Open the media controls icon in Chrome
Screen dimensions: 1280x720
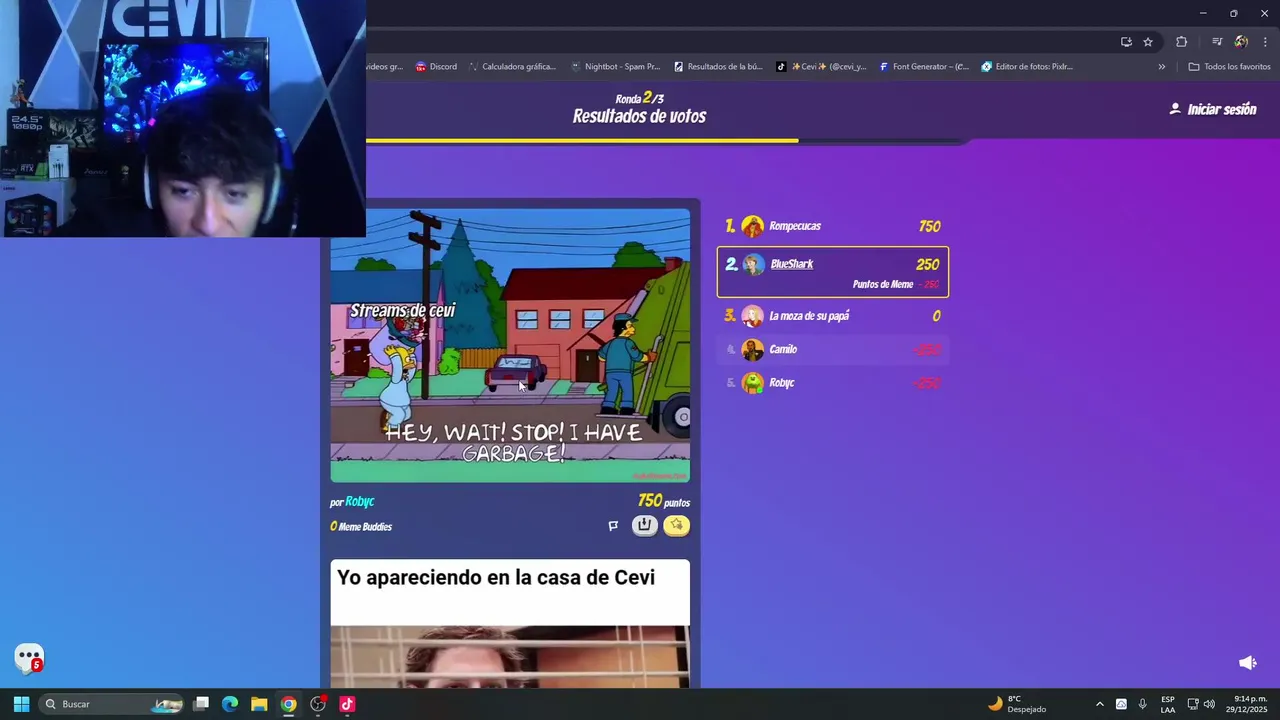click(x=1217, y=42)
